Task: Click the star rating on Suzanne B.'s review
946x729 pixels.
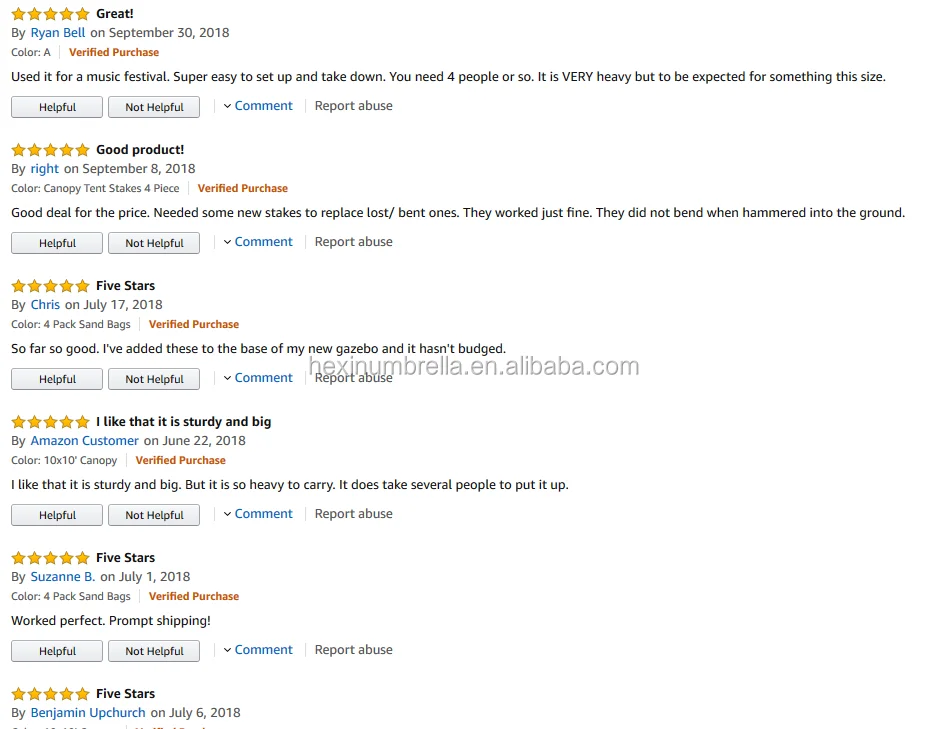Action: (50, 558)
